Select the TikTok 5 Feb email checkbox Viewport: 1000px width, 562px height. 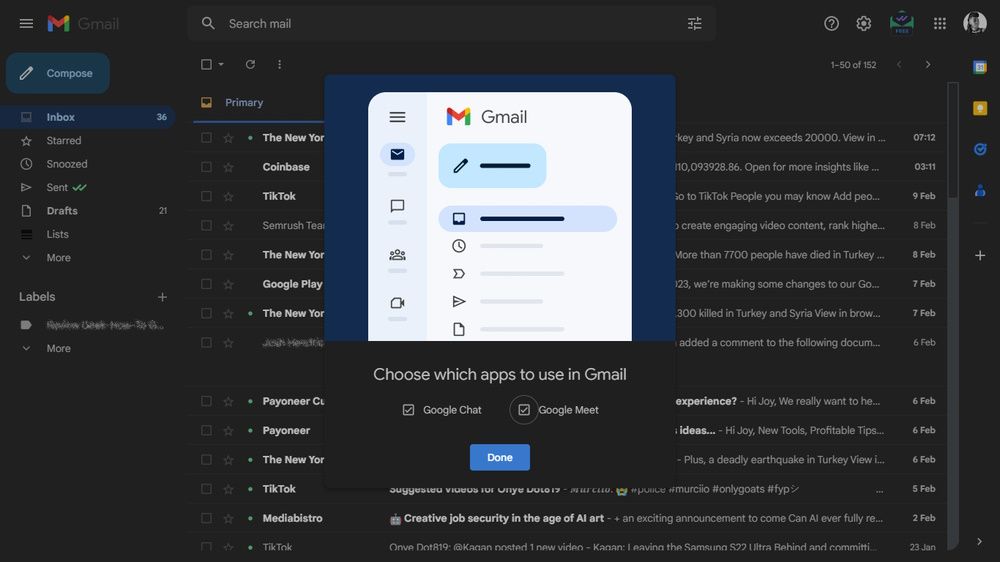click(206, 489)
